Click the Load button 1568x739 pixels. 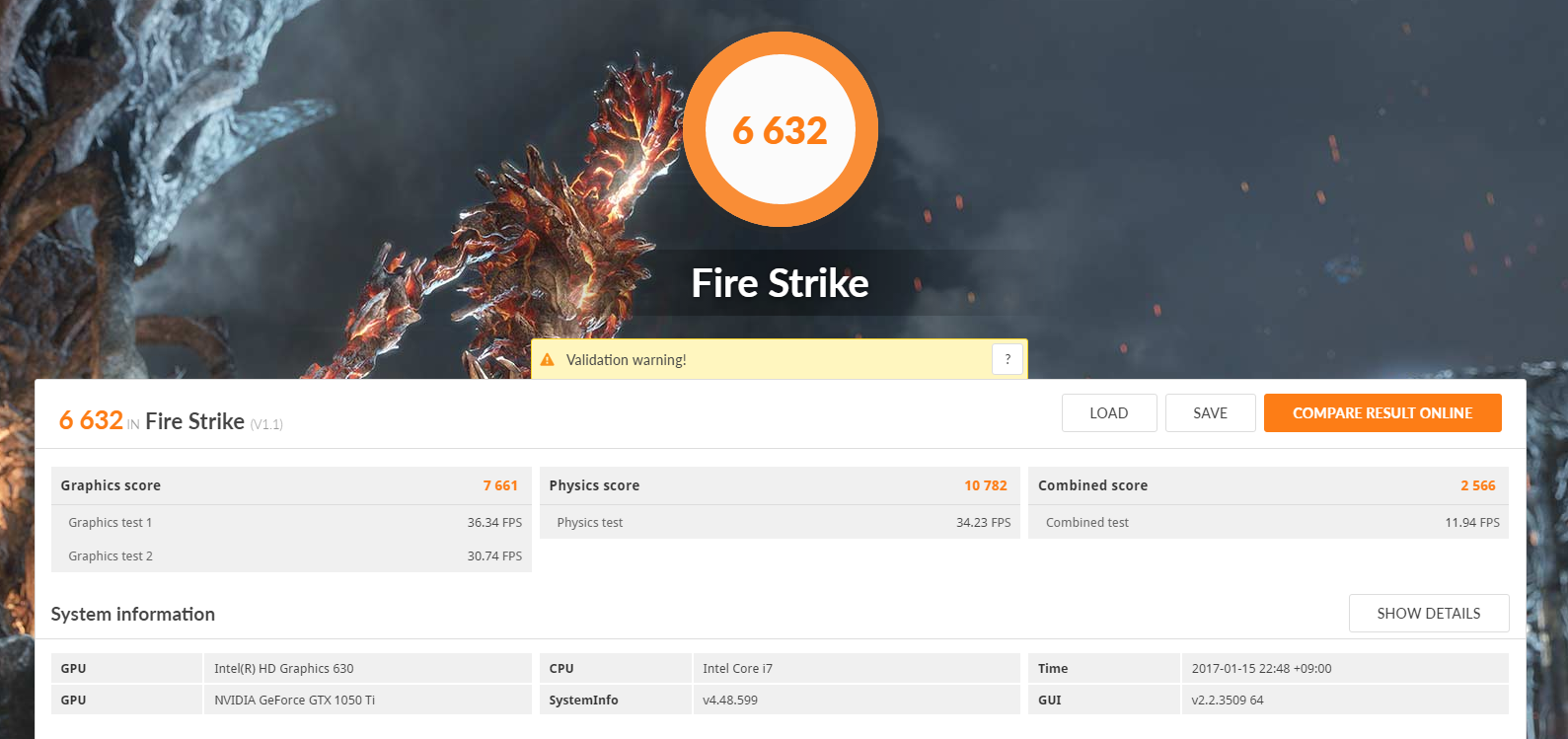coord(1108,413)
